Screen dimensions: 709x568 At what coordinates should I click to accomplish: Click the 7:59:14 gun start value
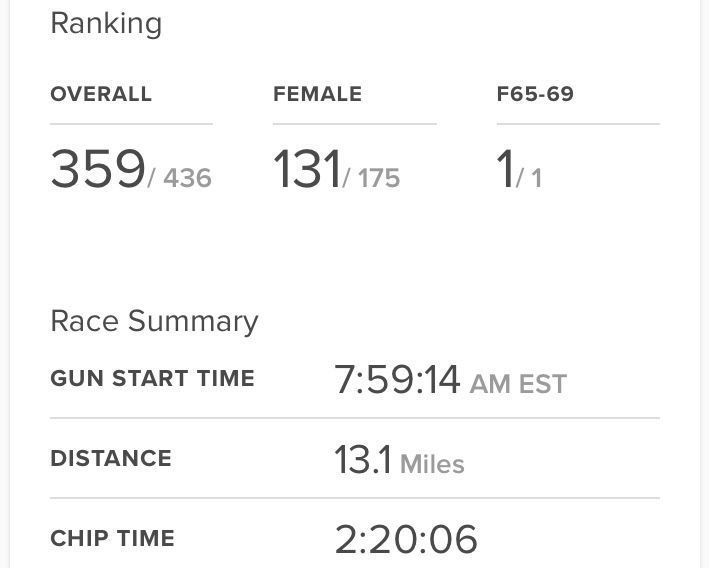[397, 380]
